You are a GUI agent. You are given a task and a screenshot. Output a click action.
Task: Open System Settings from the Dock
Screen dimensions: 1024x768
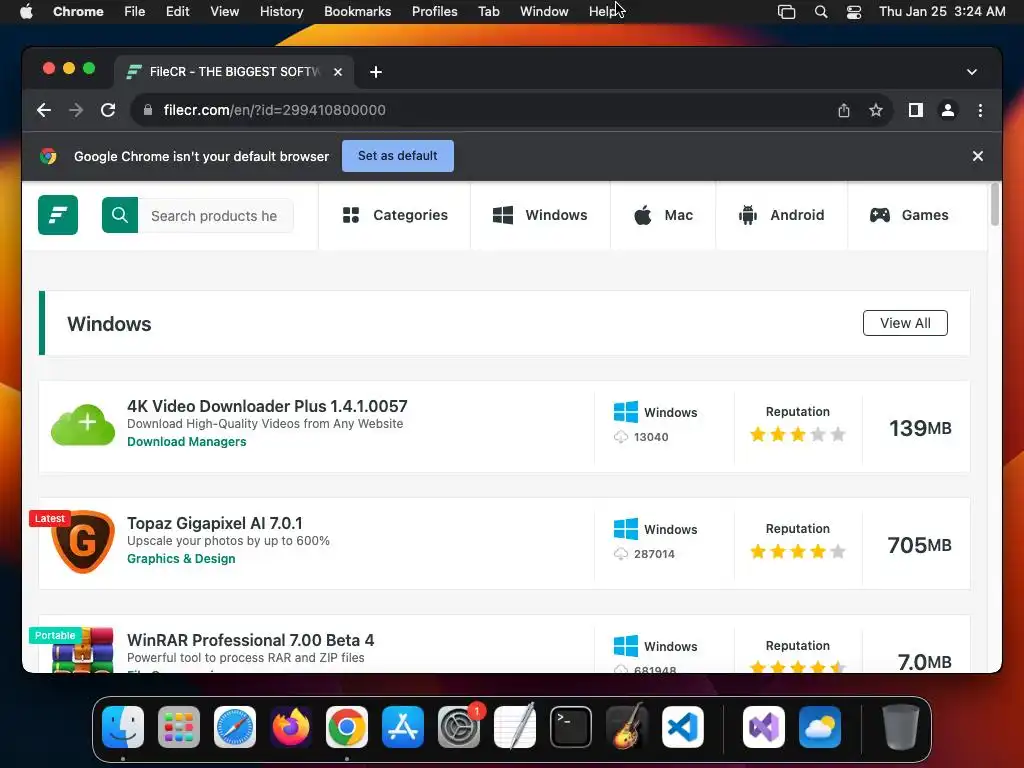(x=458, y=727)
